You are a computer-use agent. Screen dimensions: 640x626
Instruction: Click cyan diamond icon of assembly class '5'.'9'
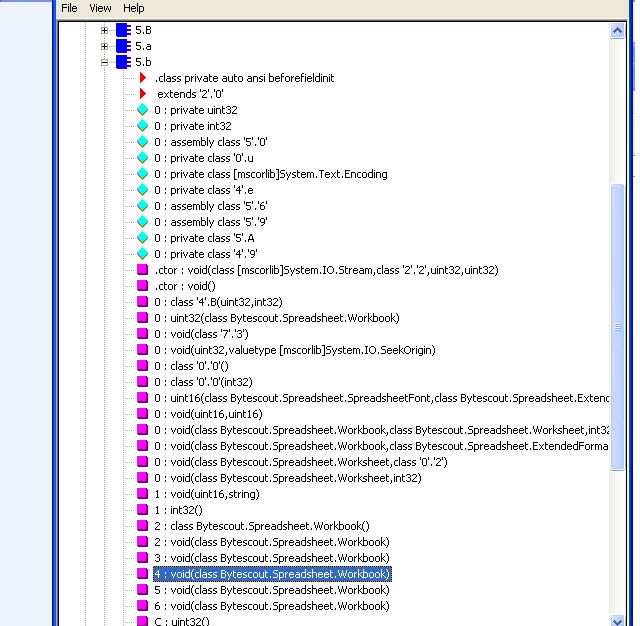click(x=142, y=222)
